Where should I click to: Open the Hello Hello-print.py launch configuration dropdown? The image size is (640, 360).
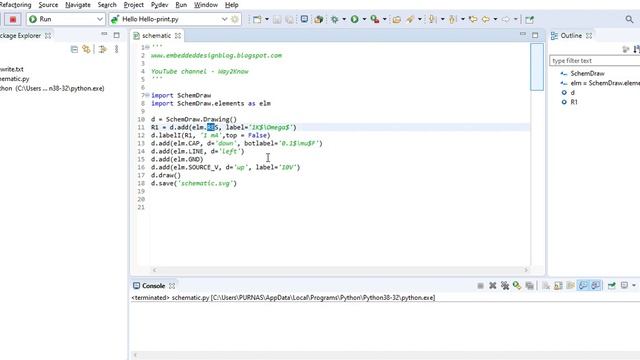(224, 19)
